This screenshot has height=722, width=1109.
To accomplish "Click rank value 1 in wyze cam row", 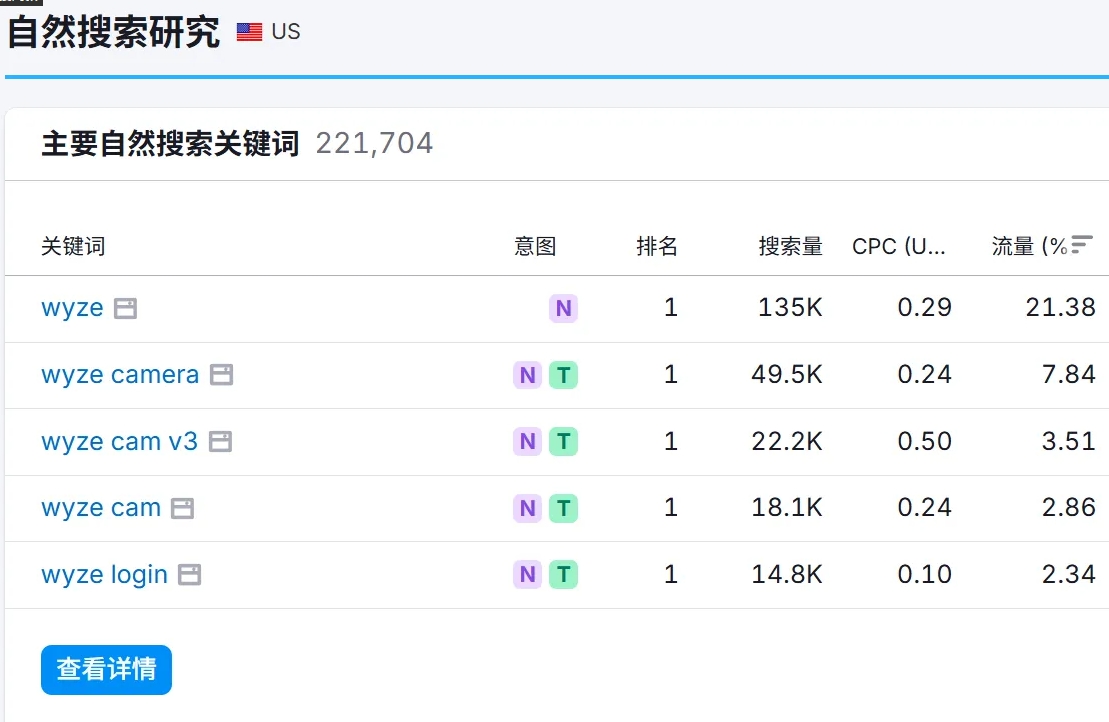I will 670,507.
